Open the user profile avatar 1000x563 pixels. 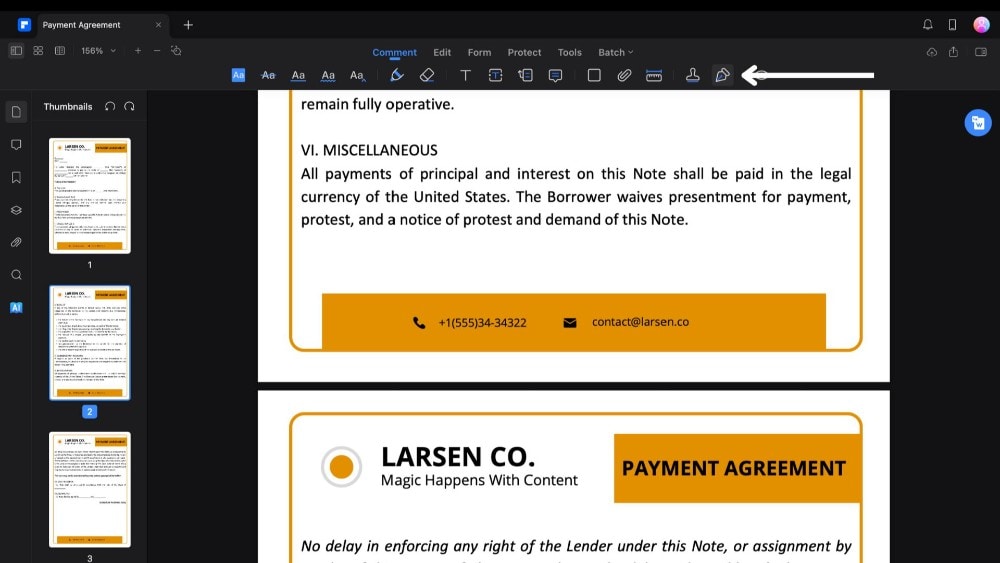coord(981,24)
